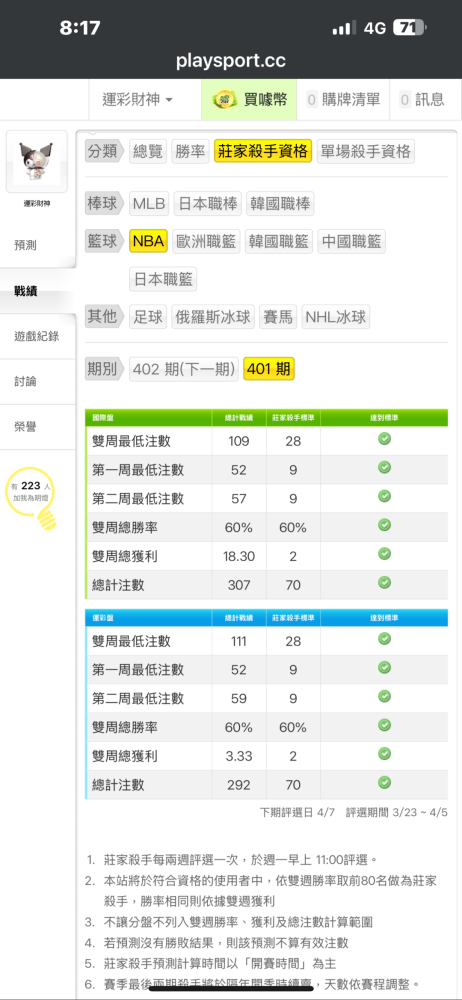Select the 莊家殺手資格 category filter
Image resolution: width=462 pixels, height=1000 pixels.
(x=263, y=151)
